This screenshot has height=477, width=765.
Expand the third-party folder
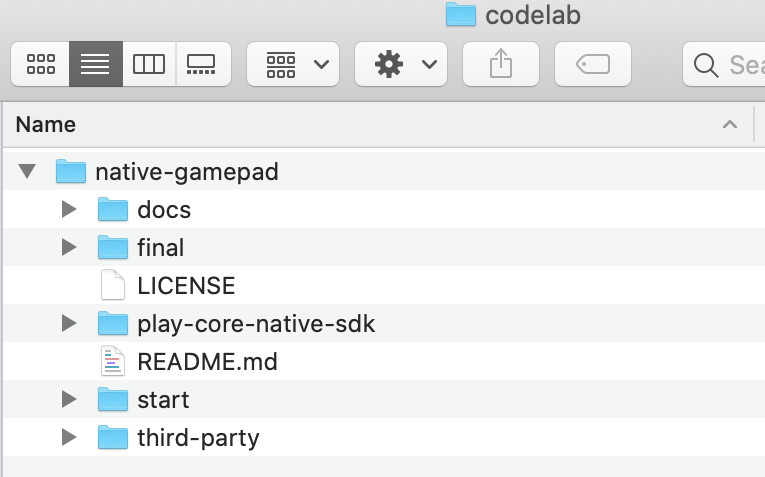[68, 438]
